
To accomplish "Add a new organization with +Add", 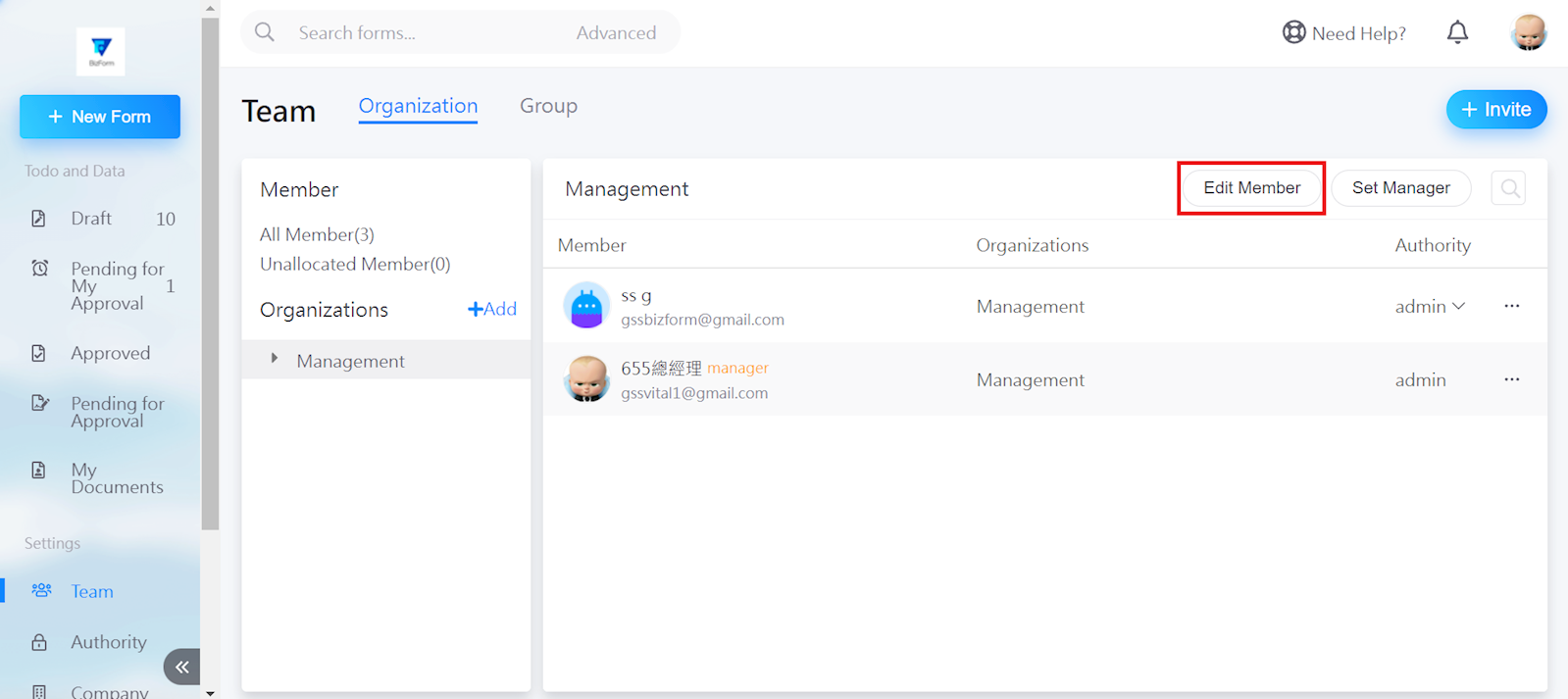I will [492, 309].
